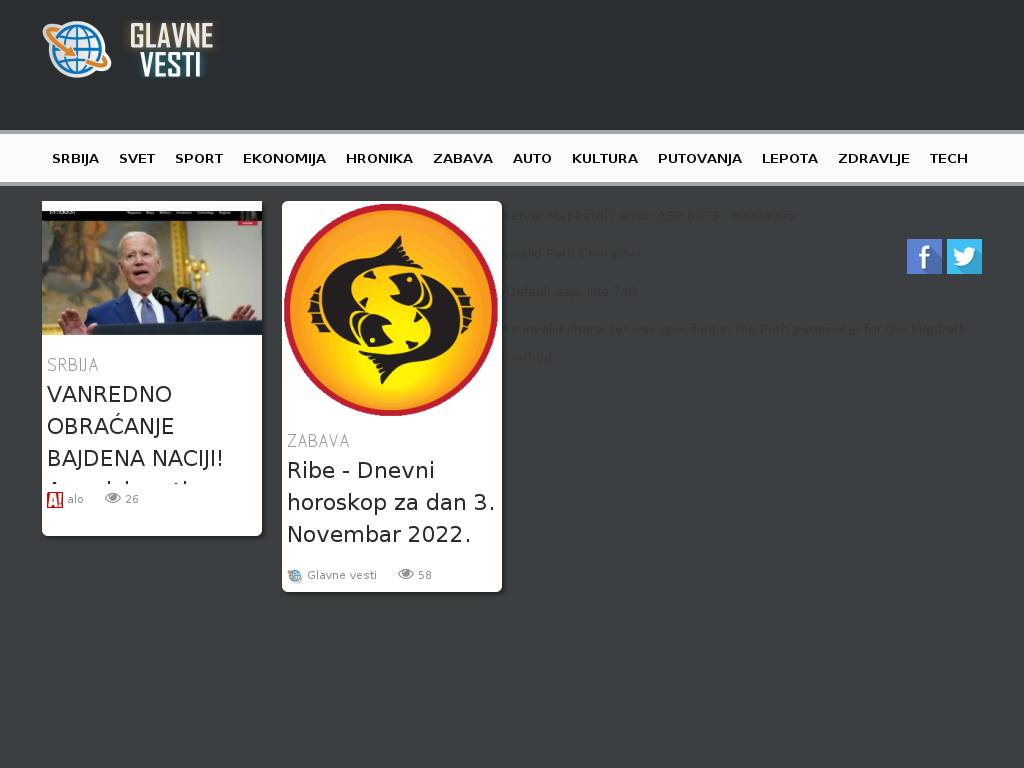Select the Tech menu item
This screenshot has width=1024, height=768.
(948, 158)
